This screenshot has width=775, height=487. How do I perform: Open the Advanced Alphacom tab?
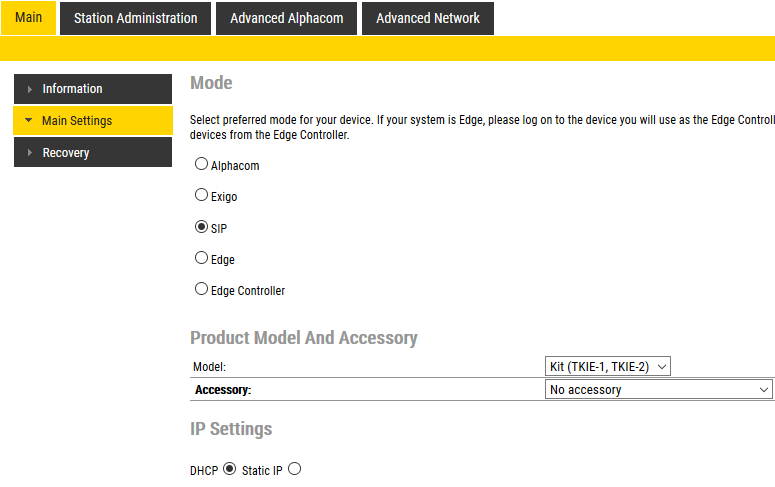click(286, 18)
